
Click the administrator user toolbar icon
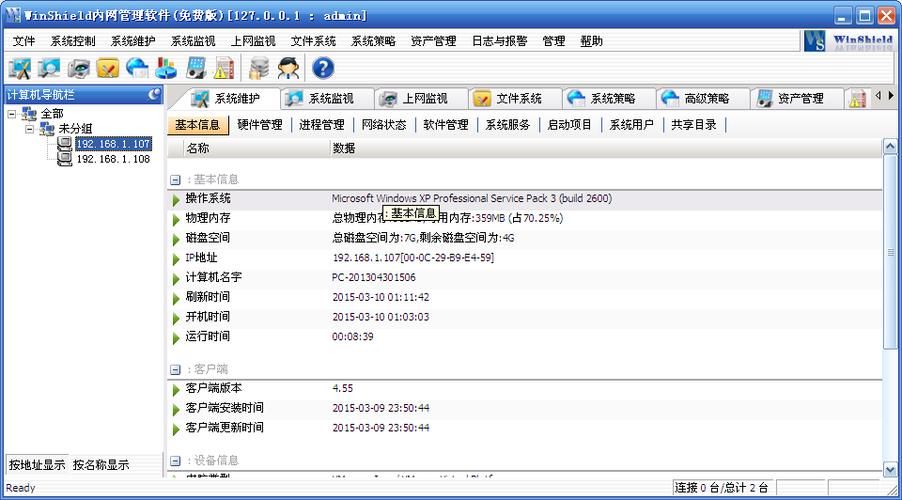[x=288, y=68]
